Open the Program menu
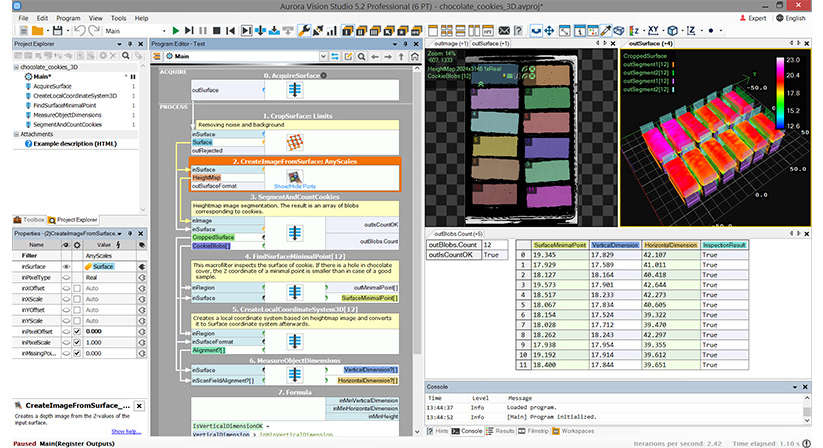The image size is (823, 448). pos(68,18)
